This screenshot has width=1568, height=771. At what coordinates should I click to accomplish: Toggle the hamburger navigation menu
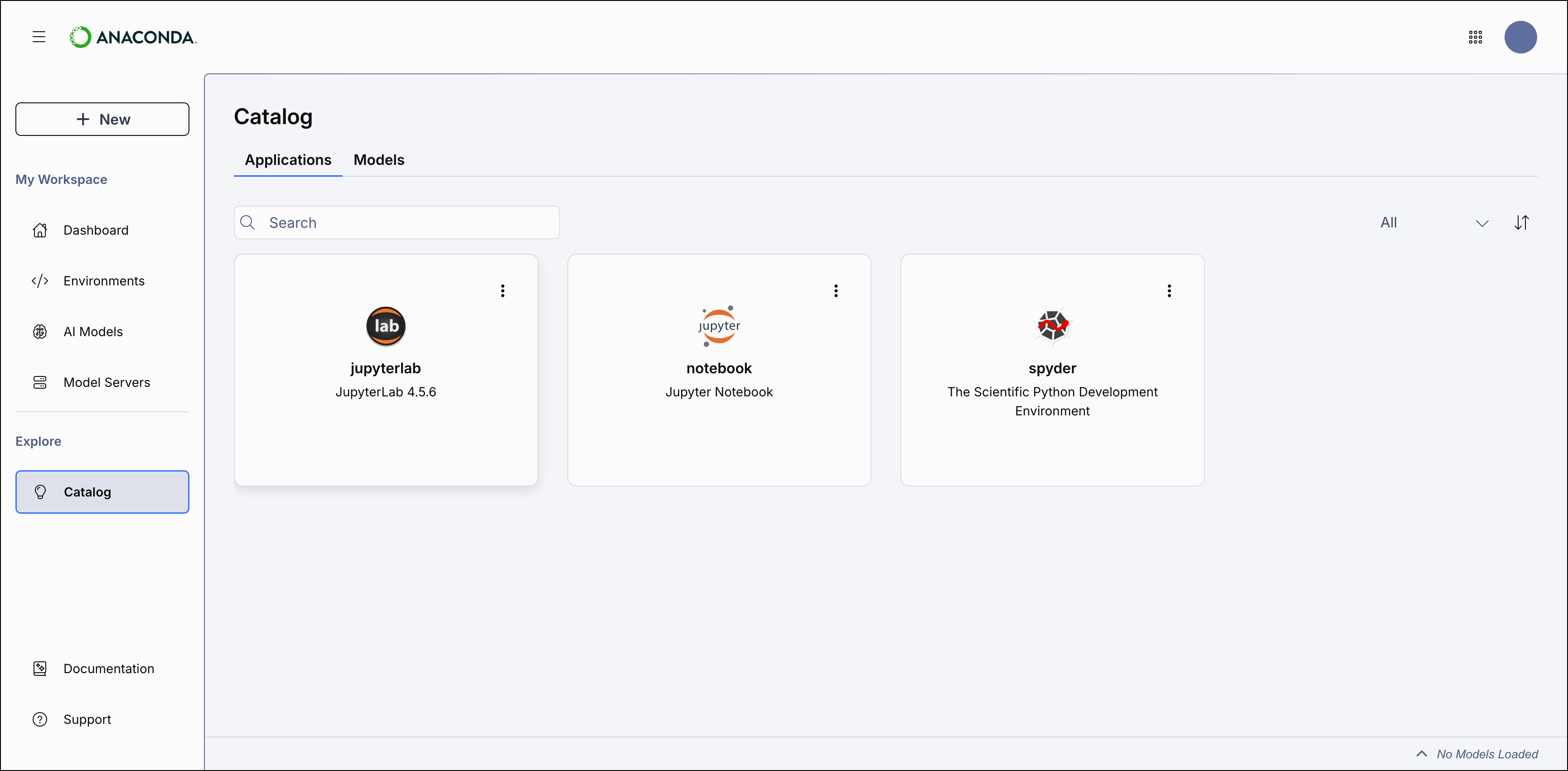pos(39,37)
